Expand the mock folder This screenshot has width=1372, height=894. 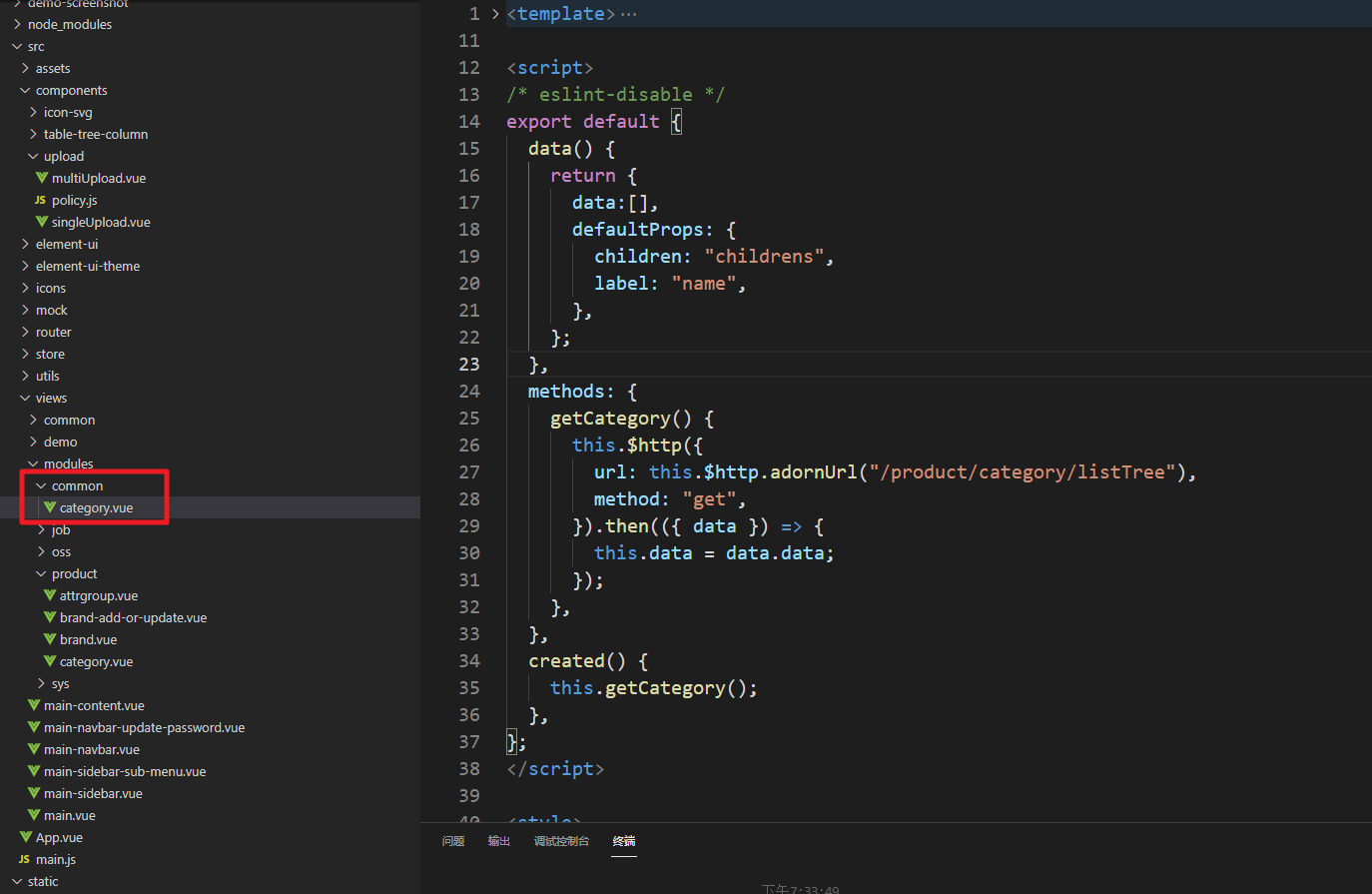25,310
